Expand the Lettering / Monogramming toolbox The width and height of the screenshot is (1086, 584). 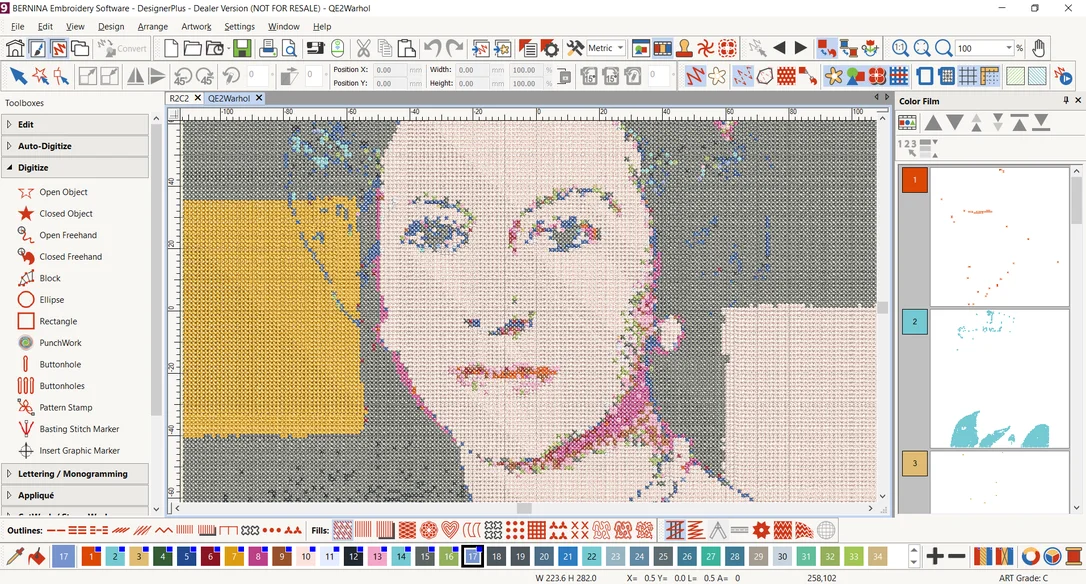[x=75, y=474]
